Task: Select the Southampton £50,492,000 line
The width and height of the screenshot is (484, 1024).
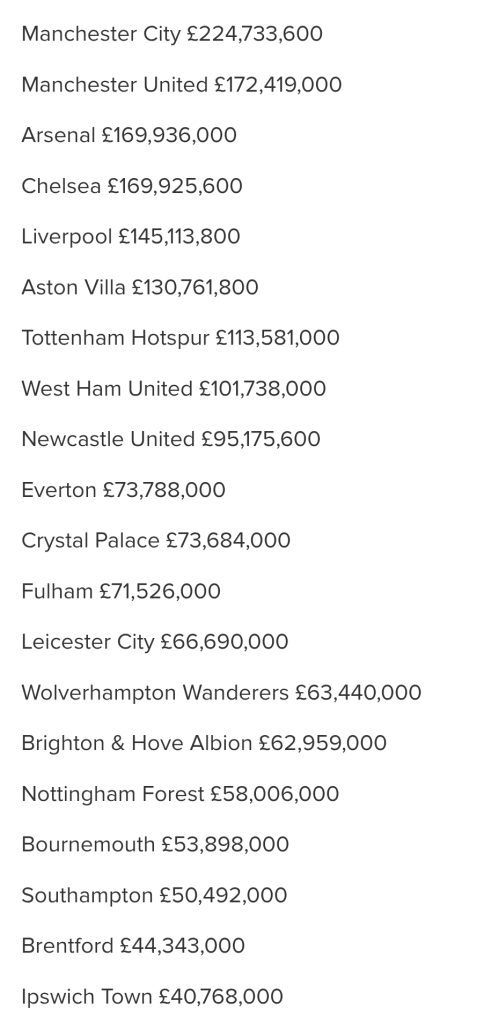Action: coord(154,895)
